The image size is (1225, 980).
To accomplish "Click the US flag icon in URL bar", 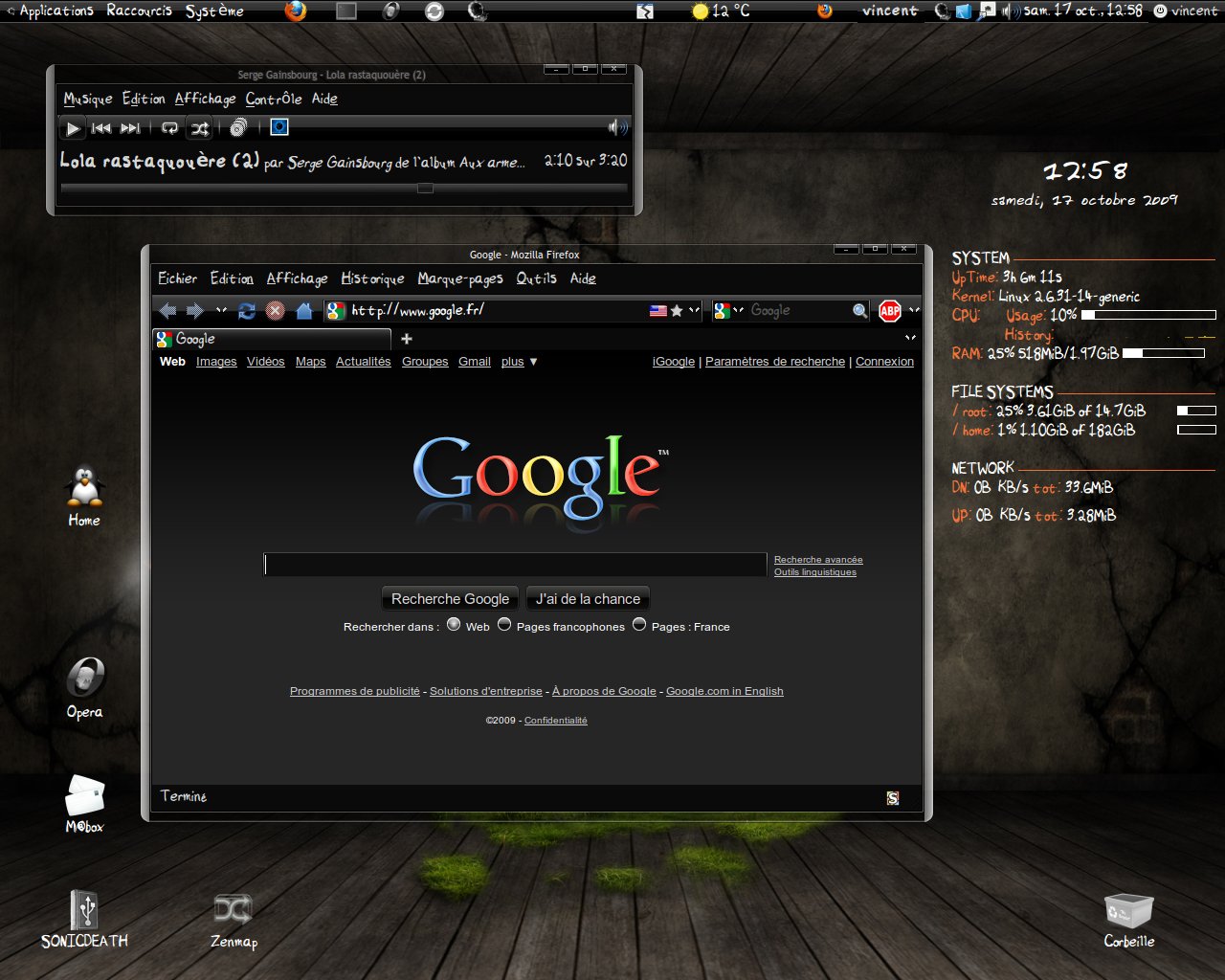I will (658, 310).
